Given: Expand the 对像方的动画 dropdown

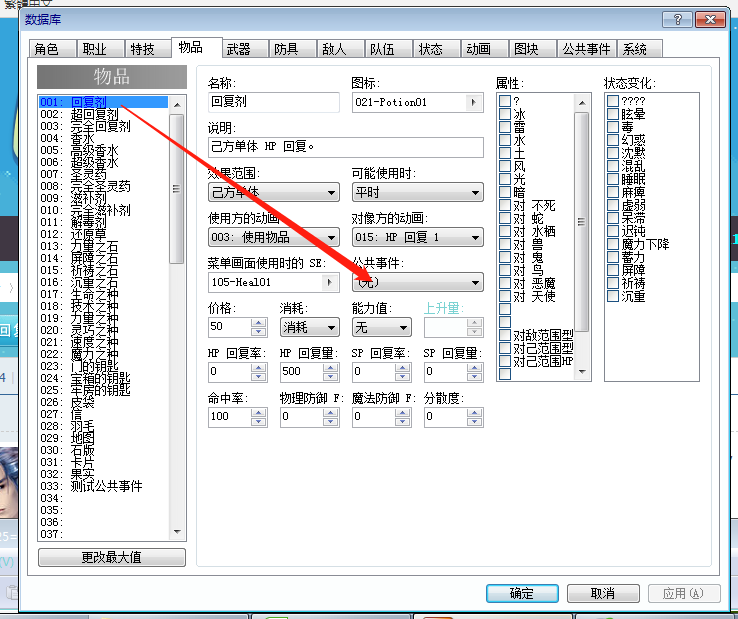Looking at the screenshot, I should coord(417,237).
